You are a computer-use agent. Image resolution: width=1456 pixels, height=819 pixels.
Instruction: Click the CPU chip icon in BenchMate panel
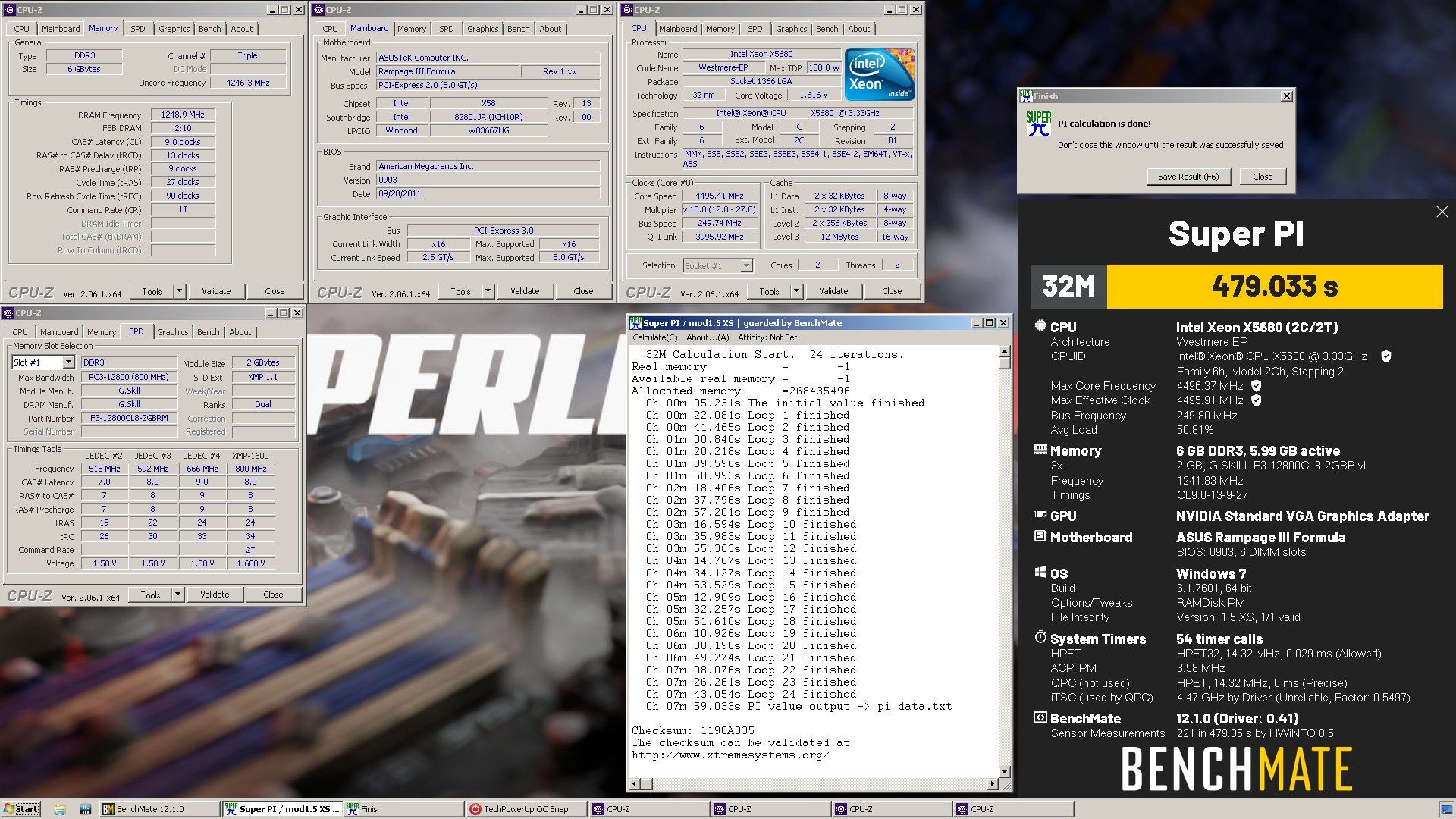[1040, 326]
